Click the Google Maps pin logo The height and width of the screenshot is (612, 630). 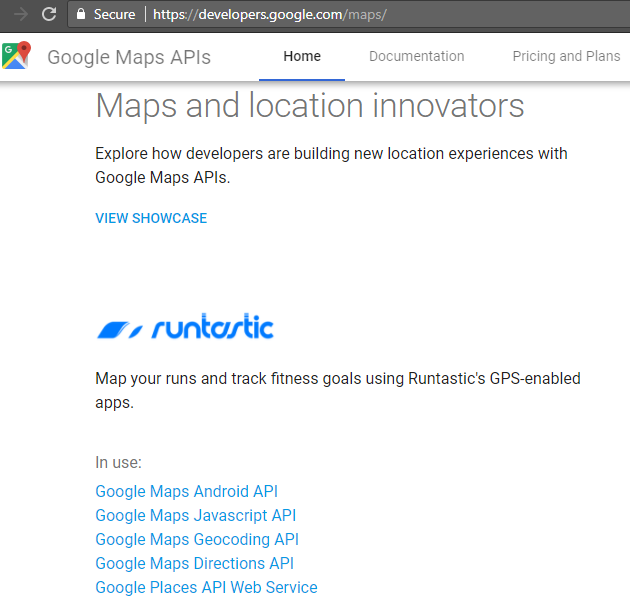[x=16, y=55]
